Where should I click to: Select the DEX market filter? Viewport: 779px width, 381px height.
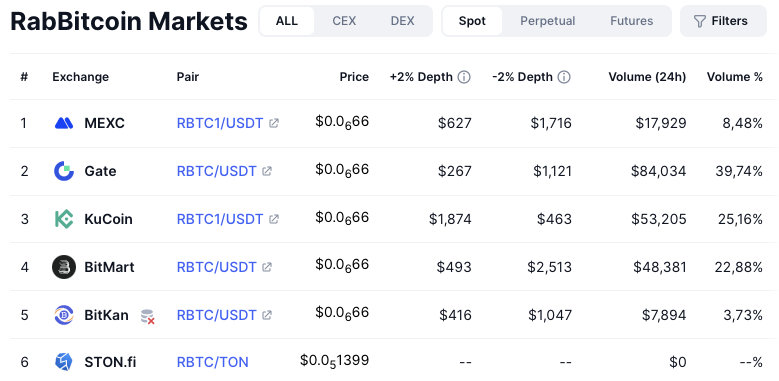point(402,21)
